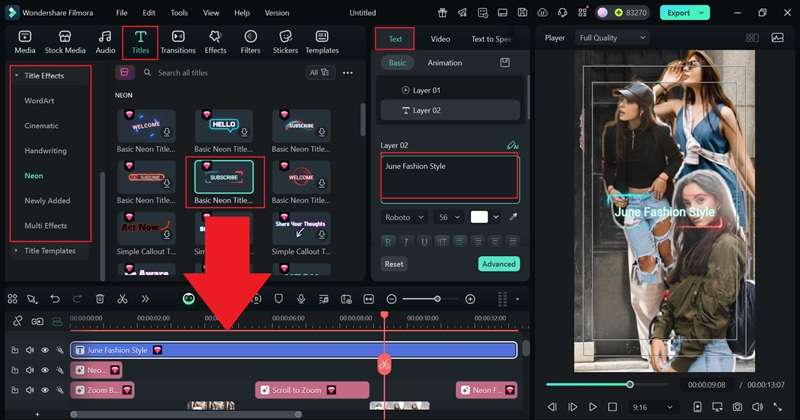Open the Edit menu
The image size is (800, 420).
pyautogui.click(x=149, y=13)
